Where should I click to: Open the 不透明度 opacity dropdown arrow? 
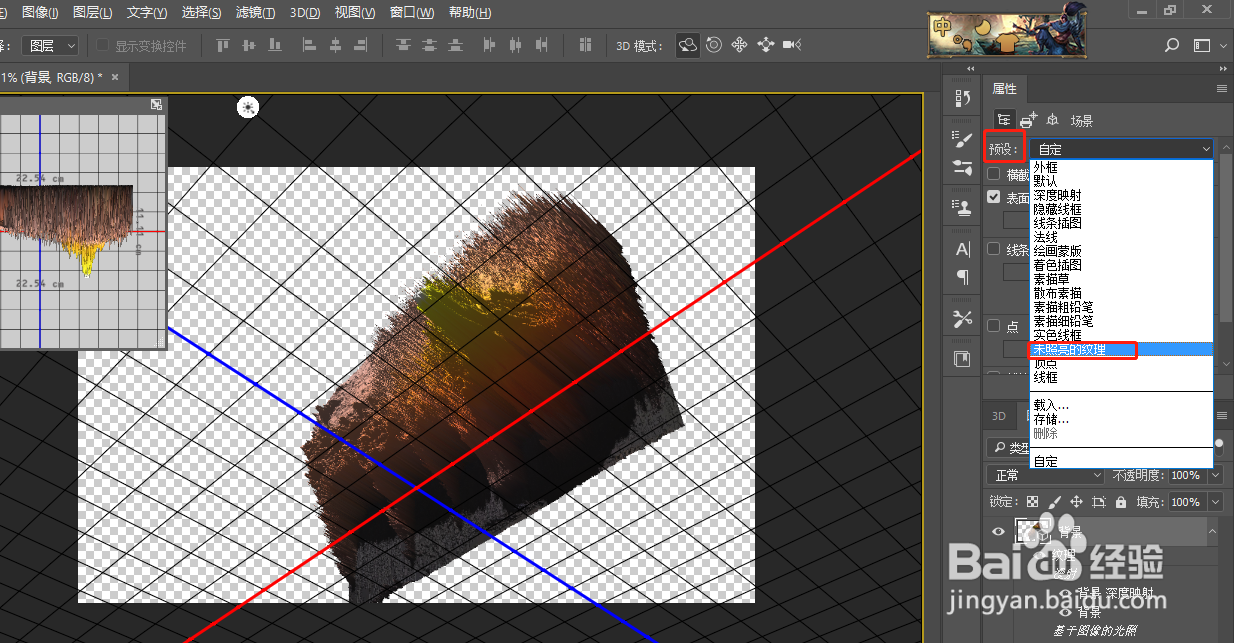[1215, 475]
